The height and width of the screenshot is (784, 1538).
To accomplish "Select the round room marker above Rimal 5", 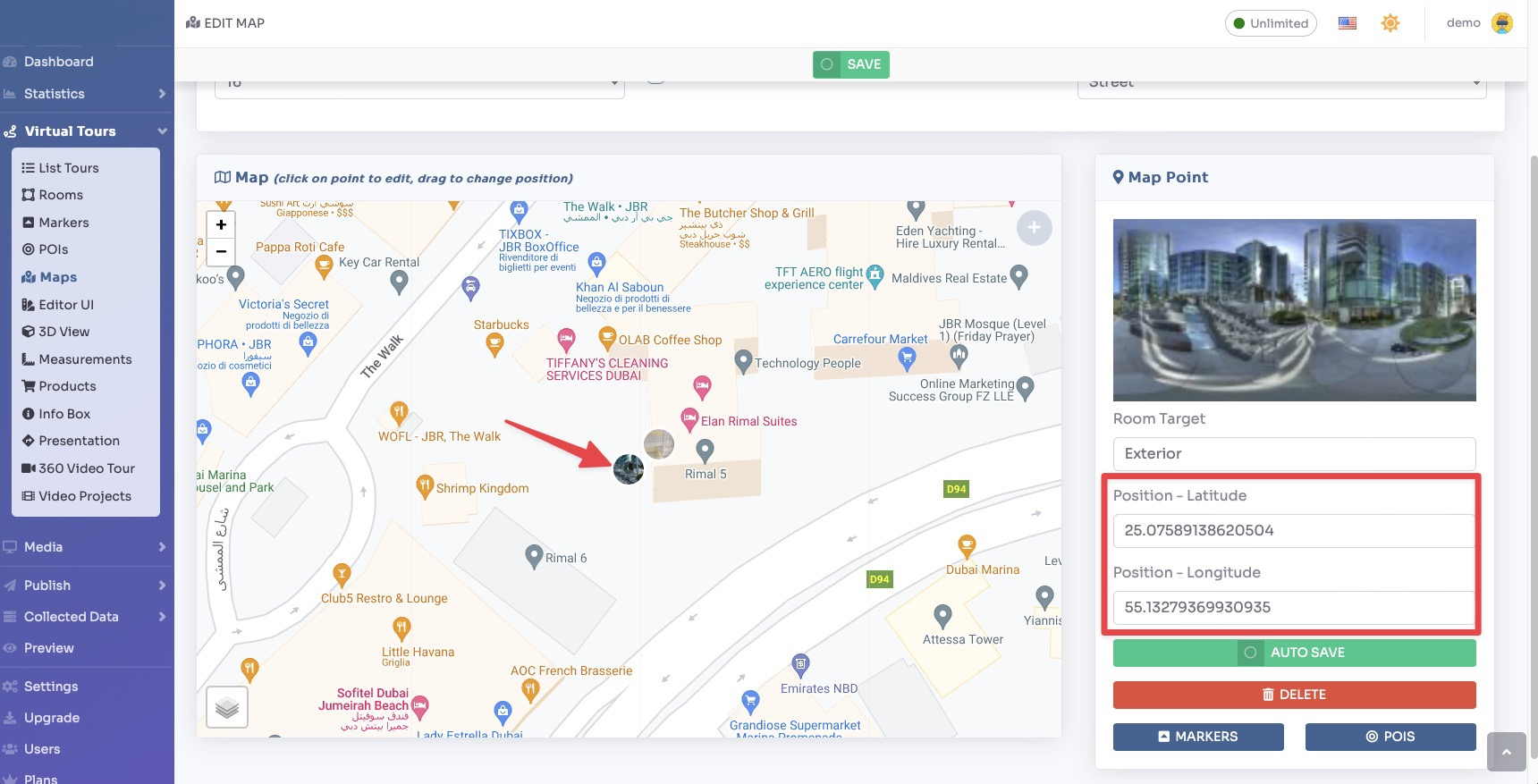I will [x=659, y=443].
